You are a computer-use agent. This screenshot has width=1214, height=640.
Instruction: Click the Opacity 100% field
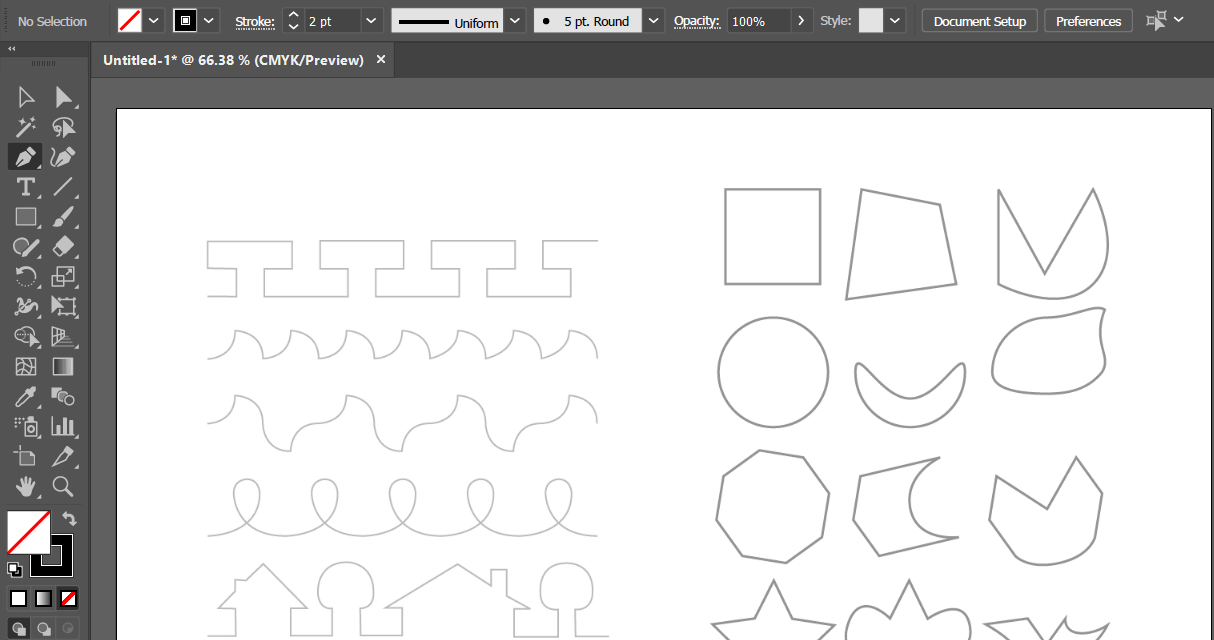pos(759,21)
